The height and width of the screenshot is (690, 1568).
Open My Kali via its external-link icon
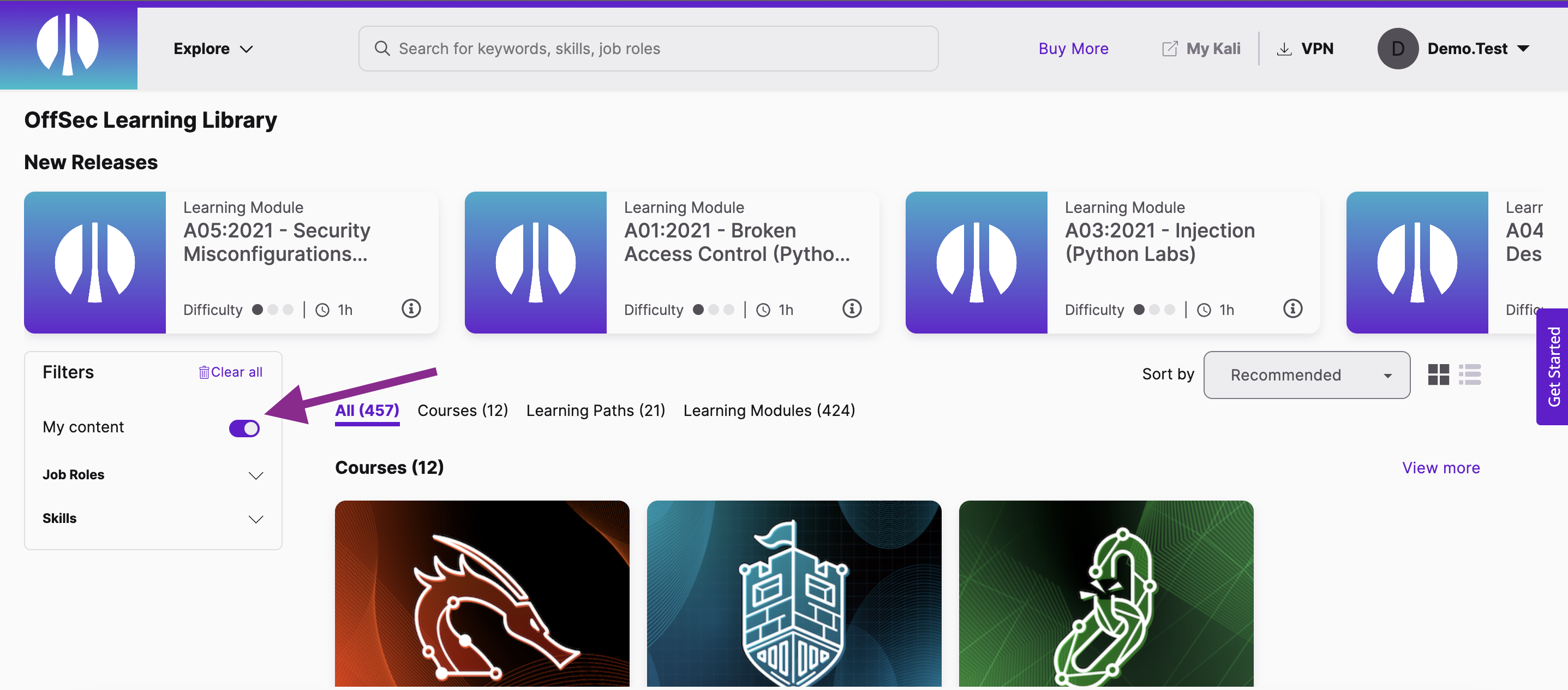tap(1169, 47)
